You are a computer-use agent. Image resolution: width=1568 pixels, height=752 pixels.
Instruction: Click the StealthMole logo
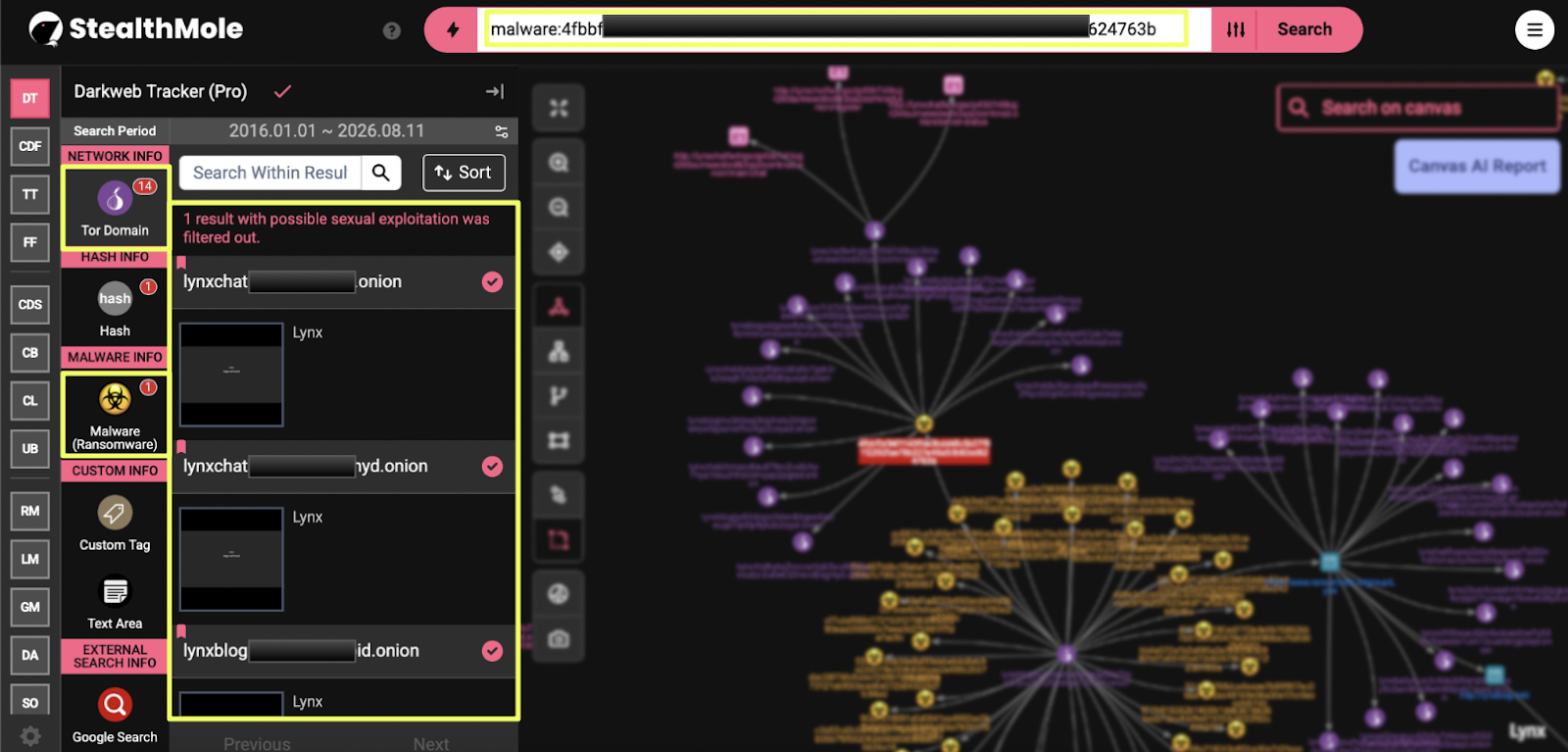click(x=136, y=29)
